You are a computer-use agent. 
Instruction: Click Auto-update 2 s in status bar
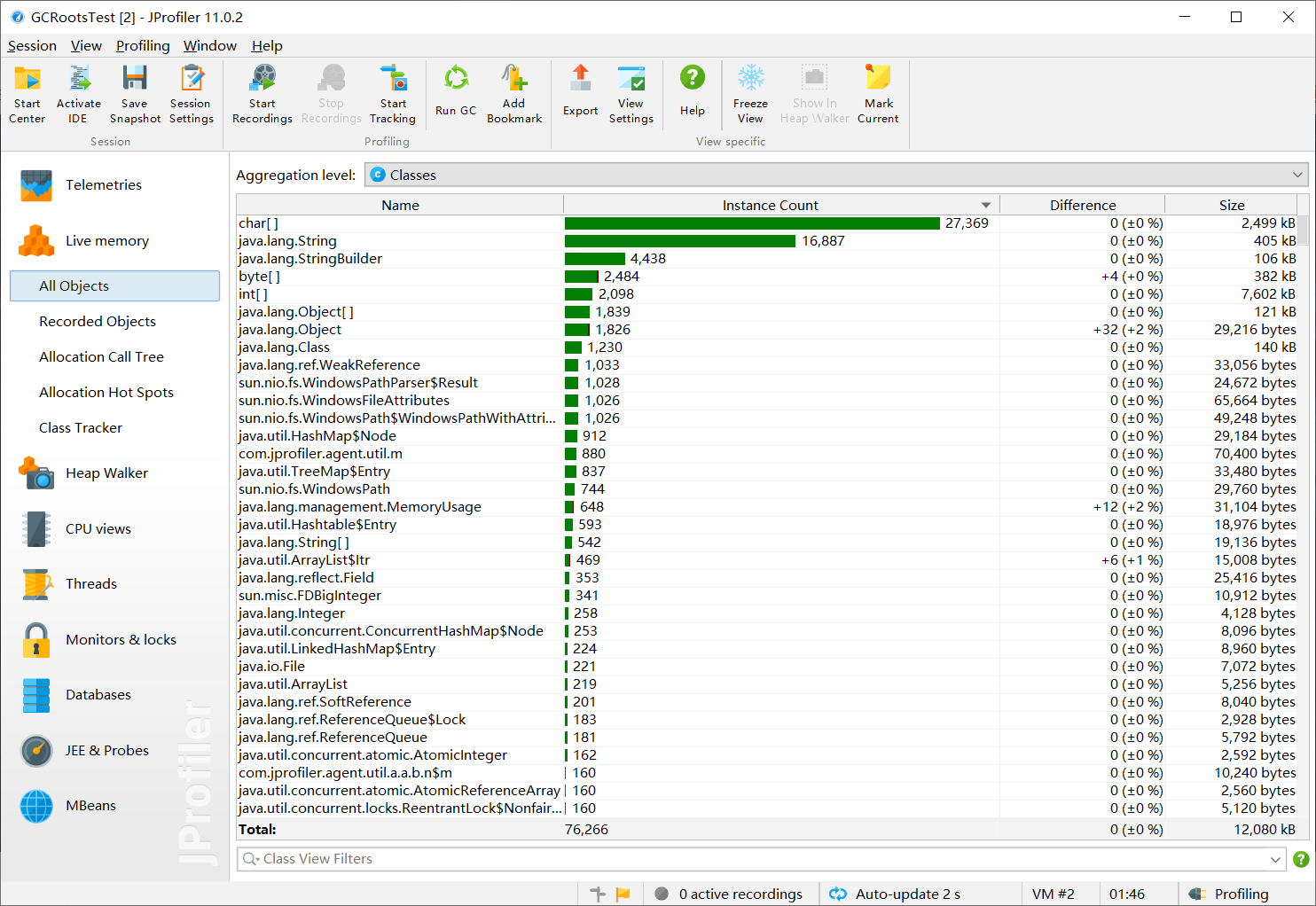coord(896,894)
